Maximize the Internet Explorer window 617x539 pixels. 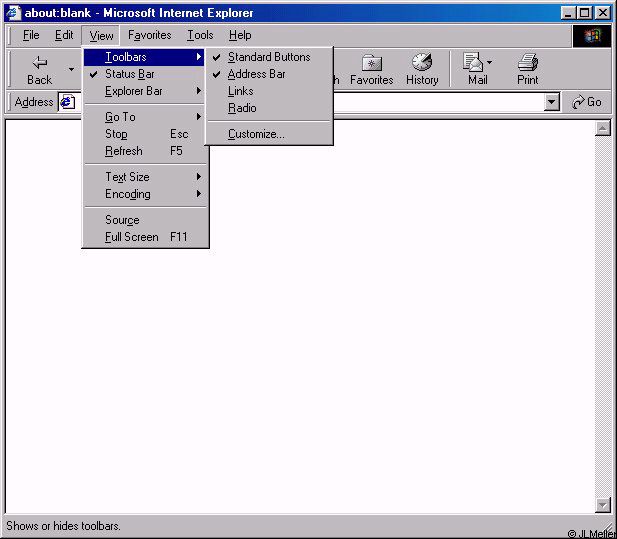[x=584, y=13]
